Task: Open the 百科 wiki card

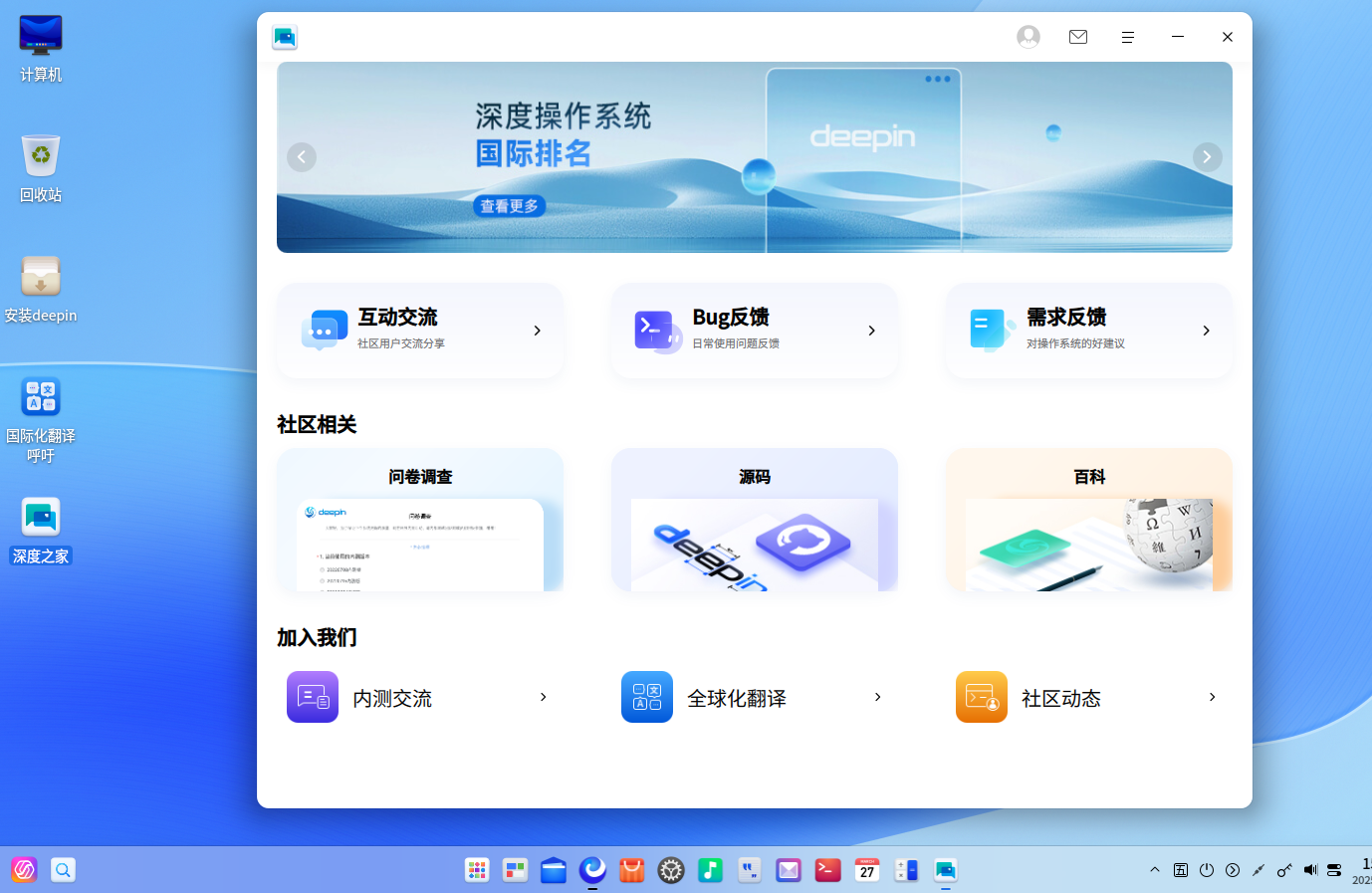Action: click(x=1089, y=520)
